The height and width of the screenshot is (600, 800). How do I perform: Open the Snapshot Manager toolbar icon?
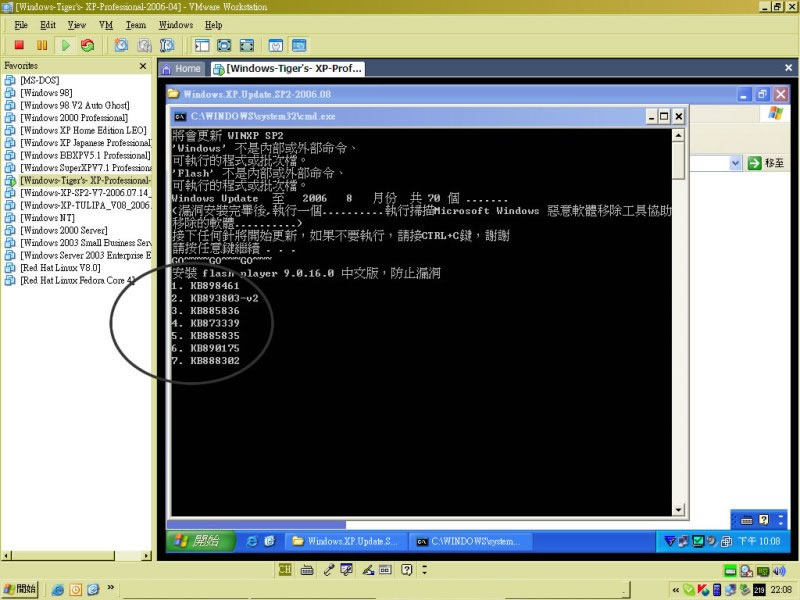tap(167, 45)
